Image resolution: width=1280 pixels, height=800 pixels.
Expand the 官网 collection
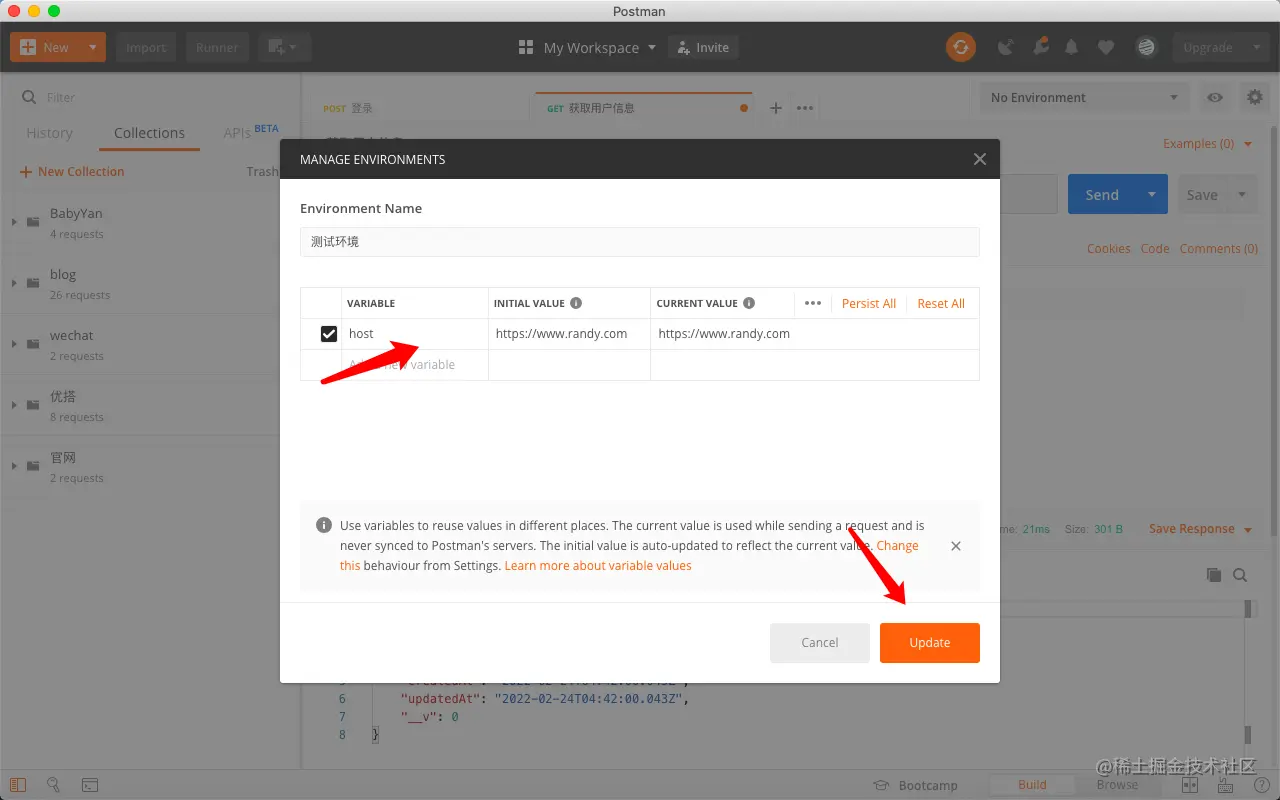click(x=14, y=466)
